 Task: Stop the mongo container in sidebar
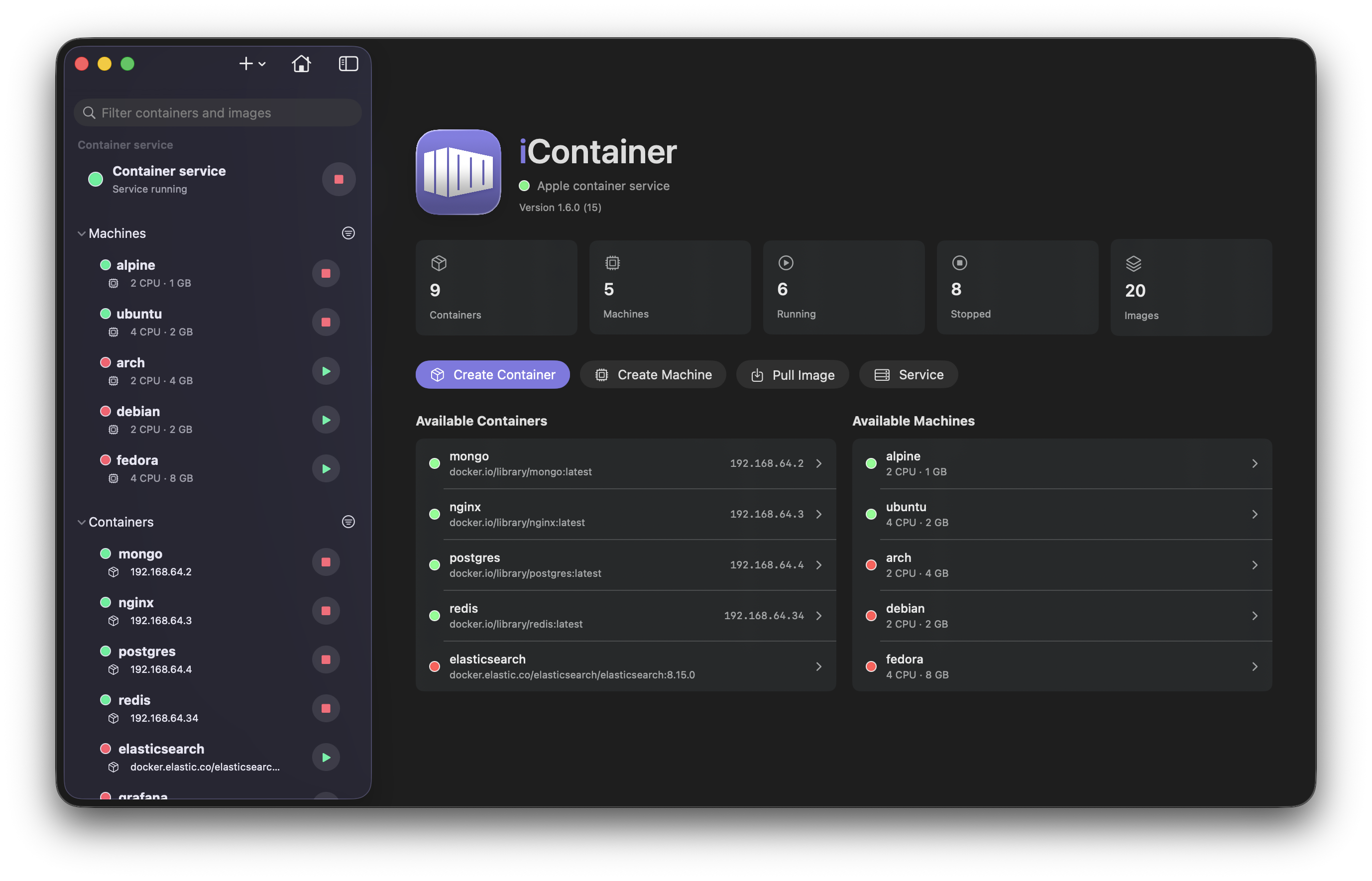[x=326, y=562]
